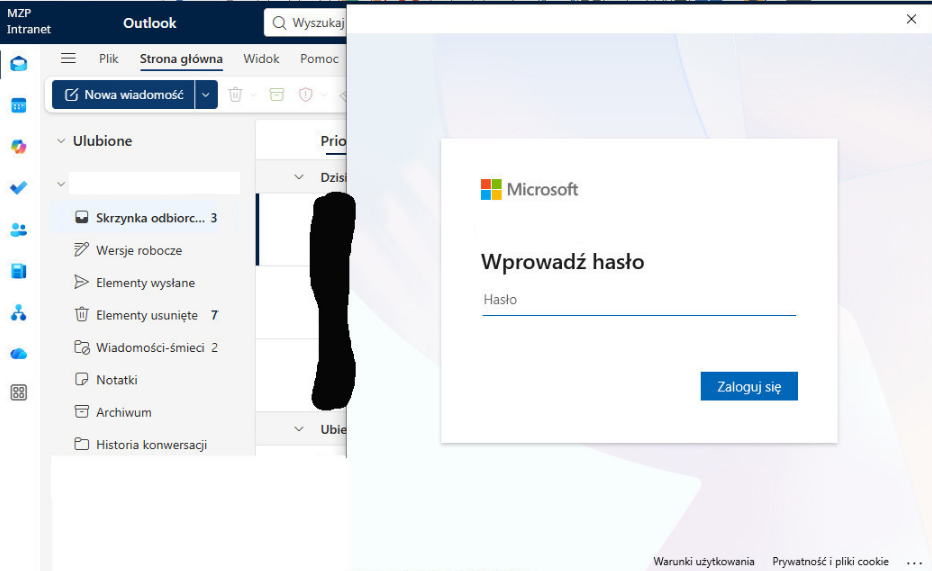Image resolution: width=932 pixels, height=571 pixels.
Task: Click the search magnifier icon
Action: tap(279, 23)
